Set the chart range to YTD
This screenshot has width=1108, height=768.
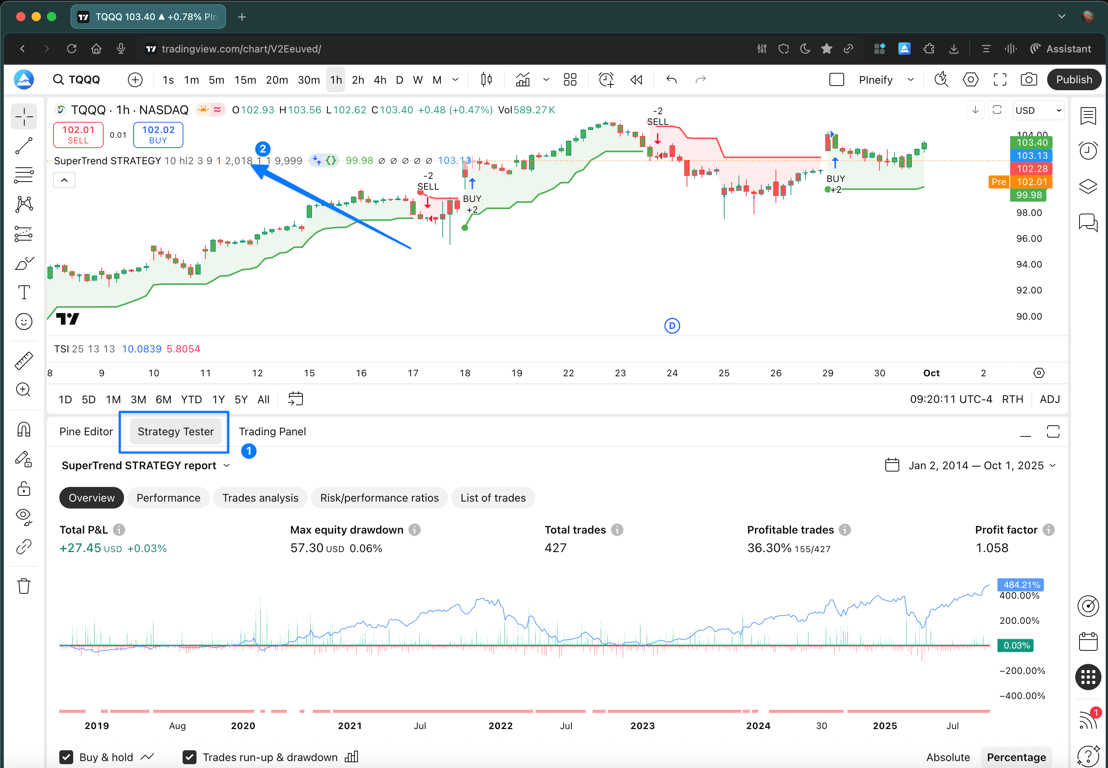(191, 400)
